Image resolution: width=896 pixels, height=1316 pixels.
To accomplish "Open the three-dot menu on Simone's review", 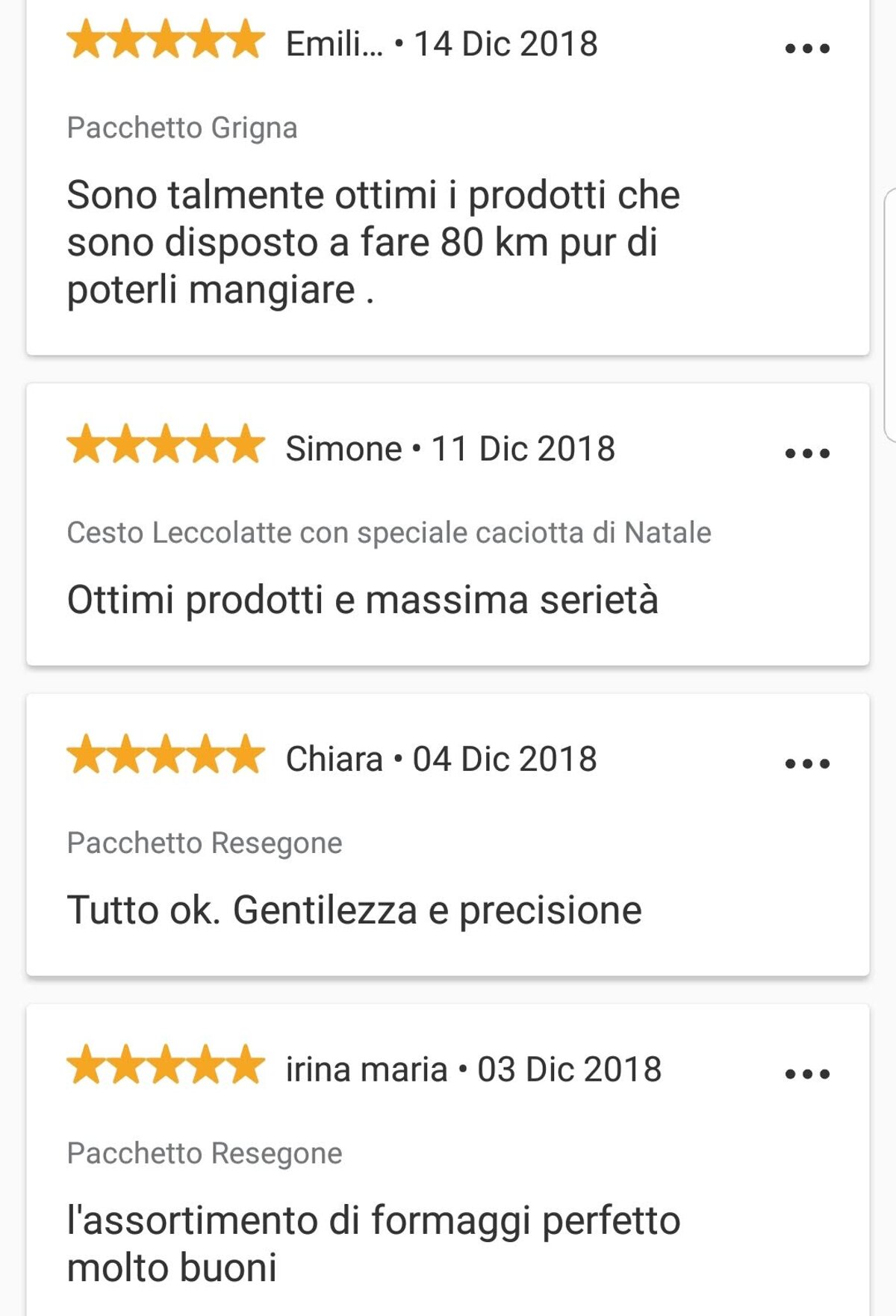I will (807, 453).
